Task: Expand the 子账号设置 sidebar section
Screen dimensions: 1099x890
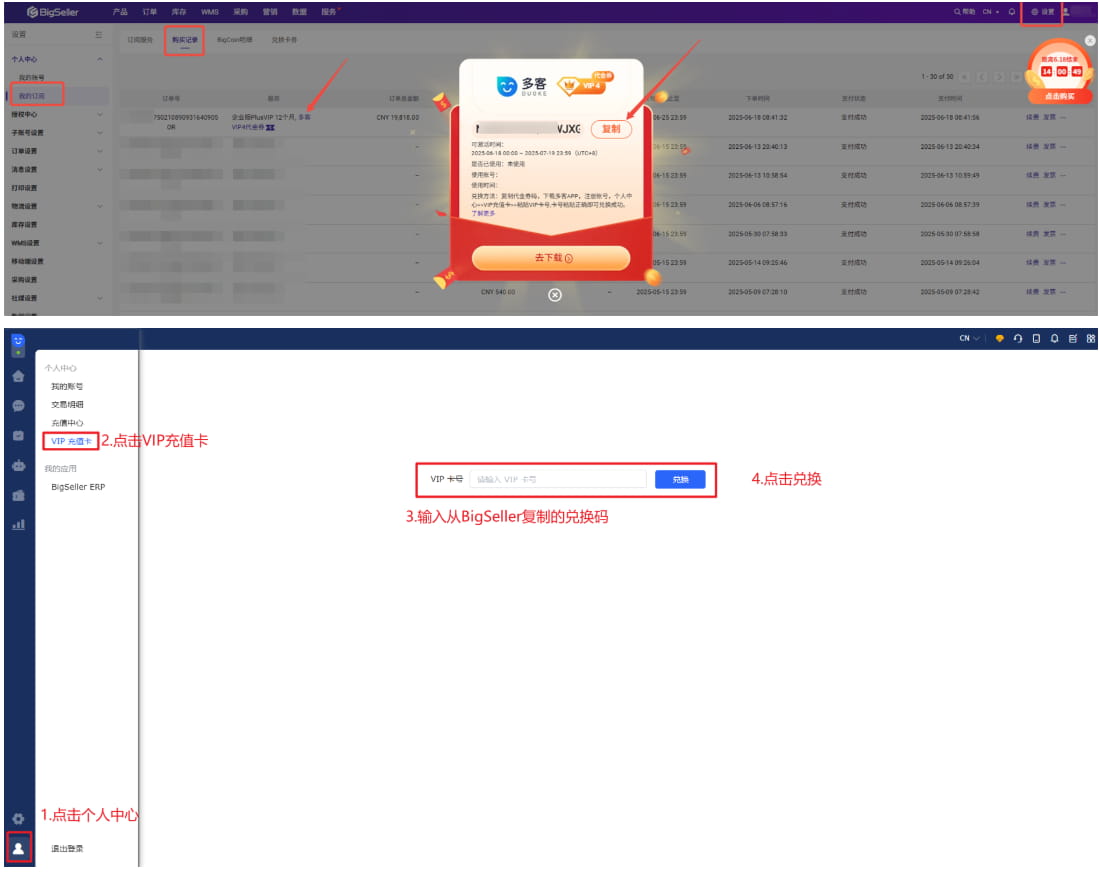Action: (100, 132)
